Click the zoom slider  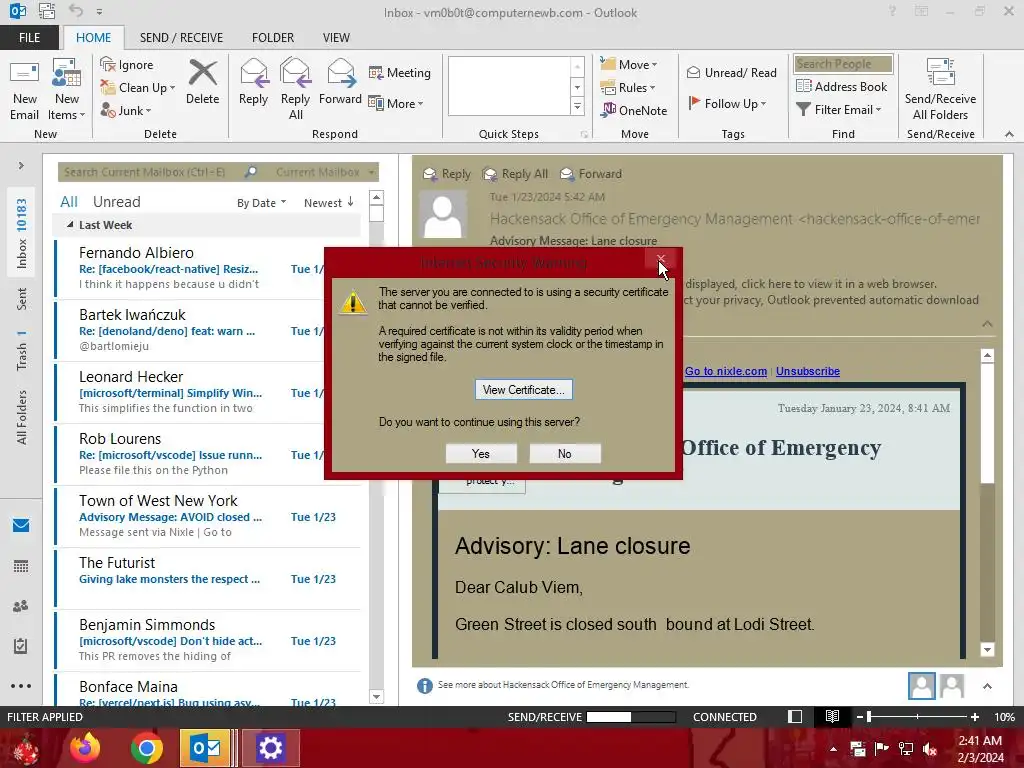[917, 716]
